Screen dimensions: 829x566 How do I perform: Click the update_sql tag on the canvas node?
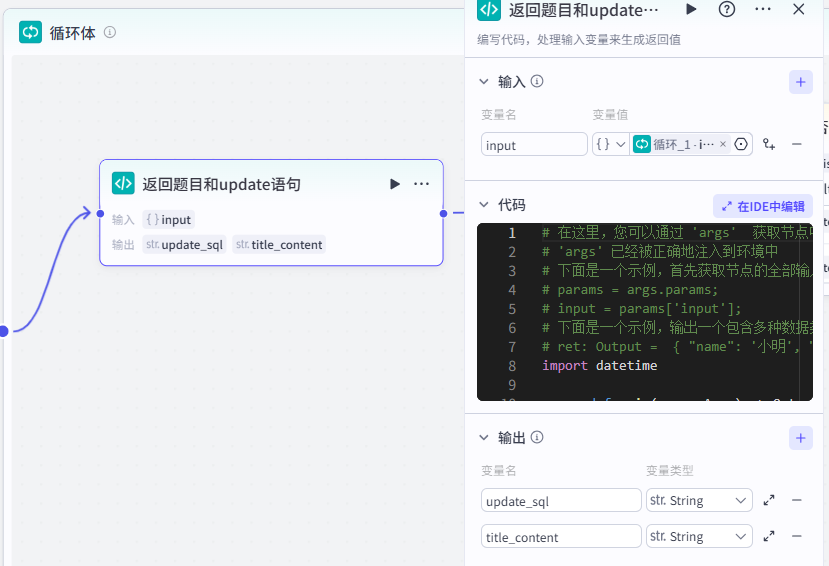185,244
